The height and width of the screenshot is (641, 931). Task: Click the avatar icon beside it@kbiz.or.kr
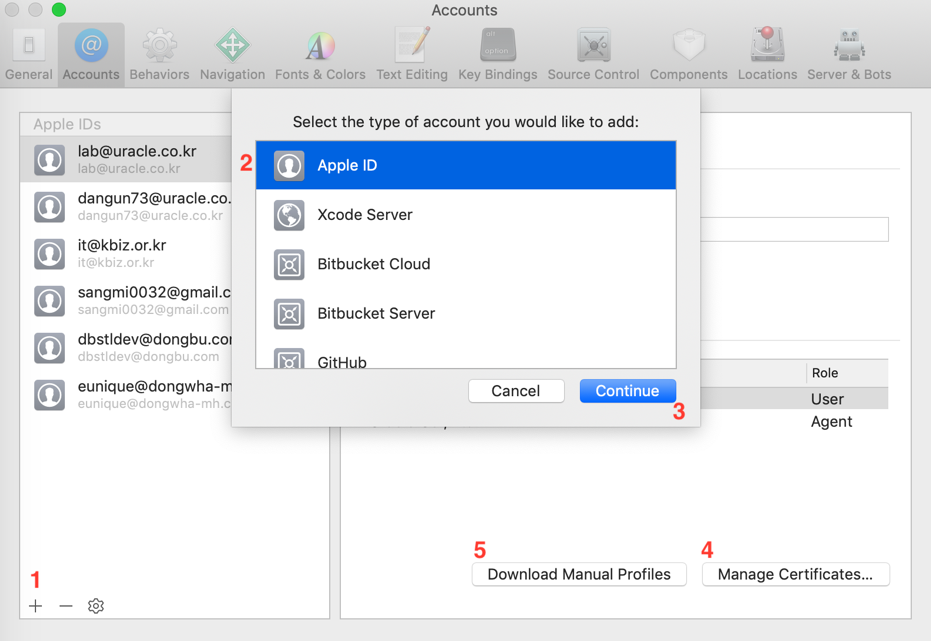[x=49, y=254]
